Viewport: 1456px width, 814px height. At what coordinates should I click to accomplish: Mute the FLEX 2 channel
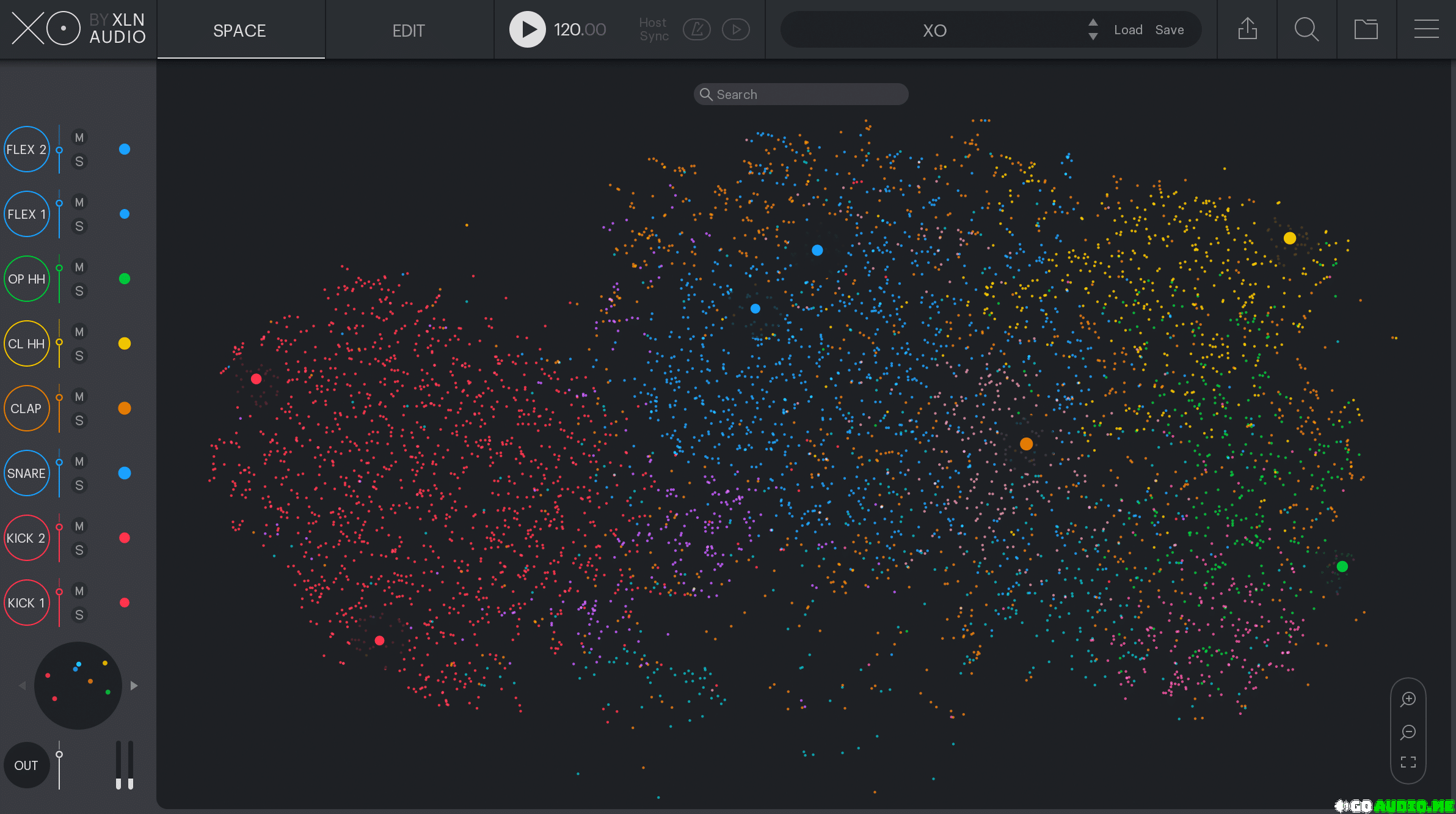79,137
